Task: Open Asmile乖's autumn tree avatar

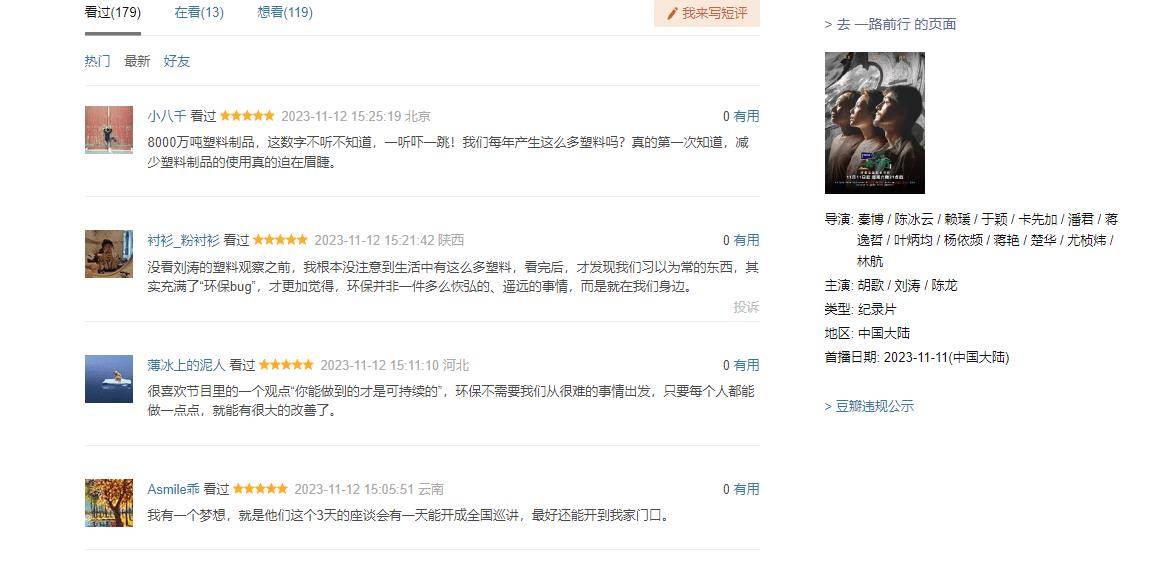Action: [x=109, y=502]
